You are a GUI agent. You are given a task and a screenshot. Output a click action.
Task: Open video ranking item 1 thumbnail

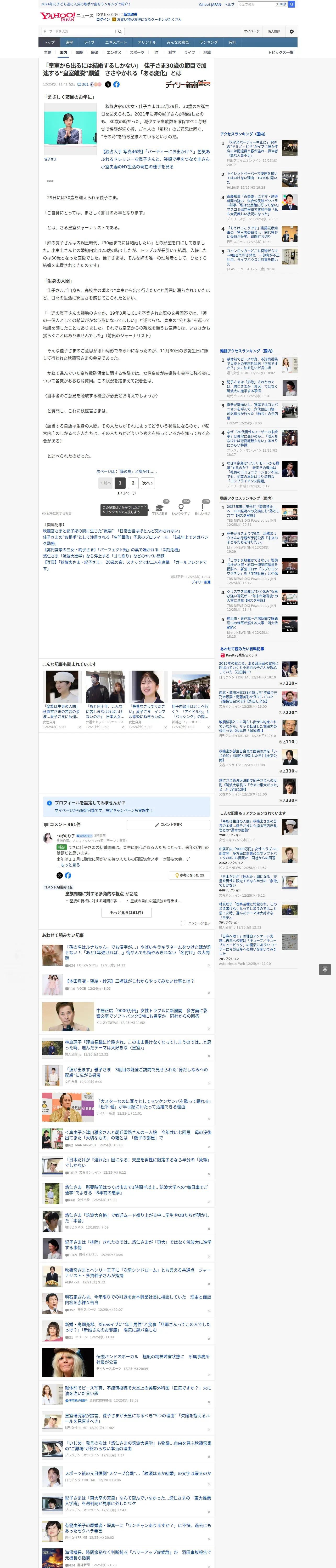point(290,512)
